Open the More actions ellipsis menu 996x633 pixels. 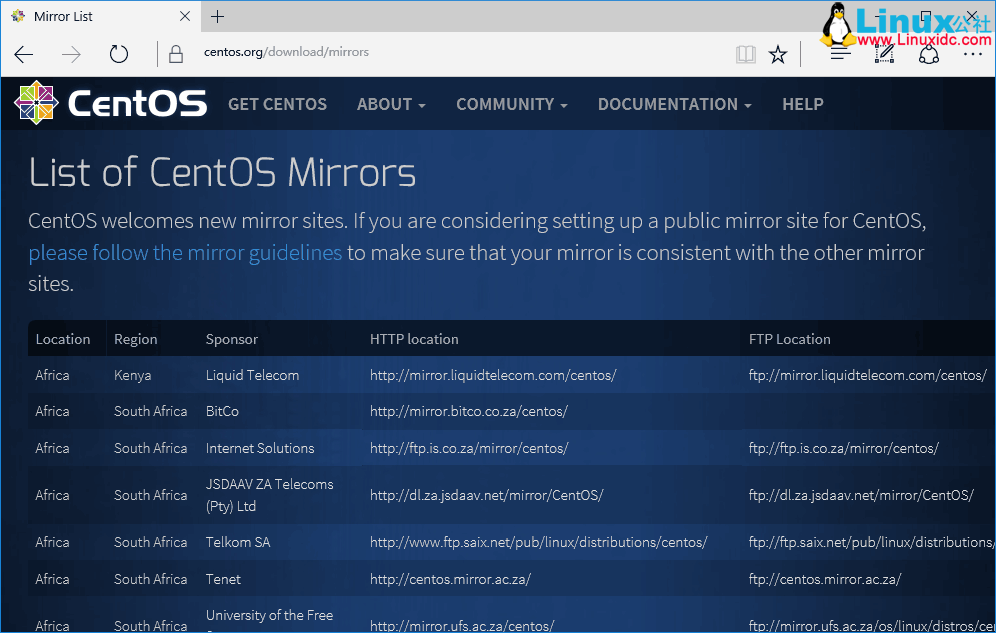(x=972, y=54)
